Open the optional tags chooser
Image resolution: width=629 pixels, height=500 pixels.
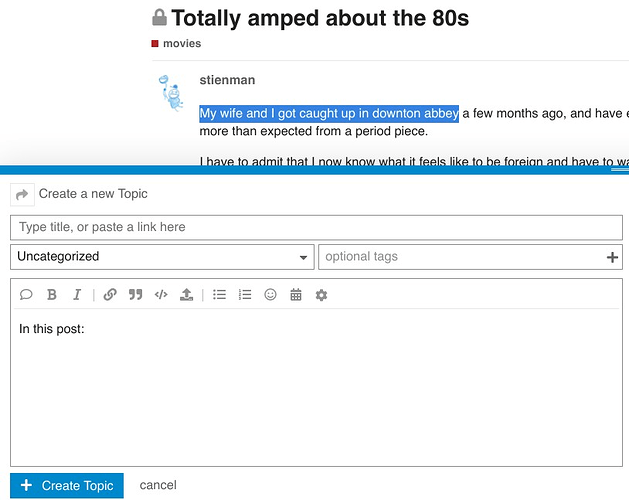click(470, 257)
